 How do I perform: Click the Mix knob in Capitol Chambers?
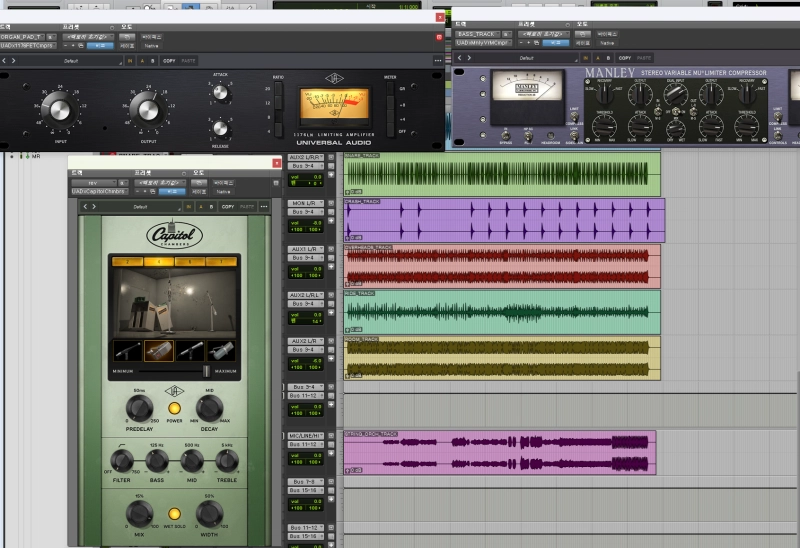(139, 513)
